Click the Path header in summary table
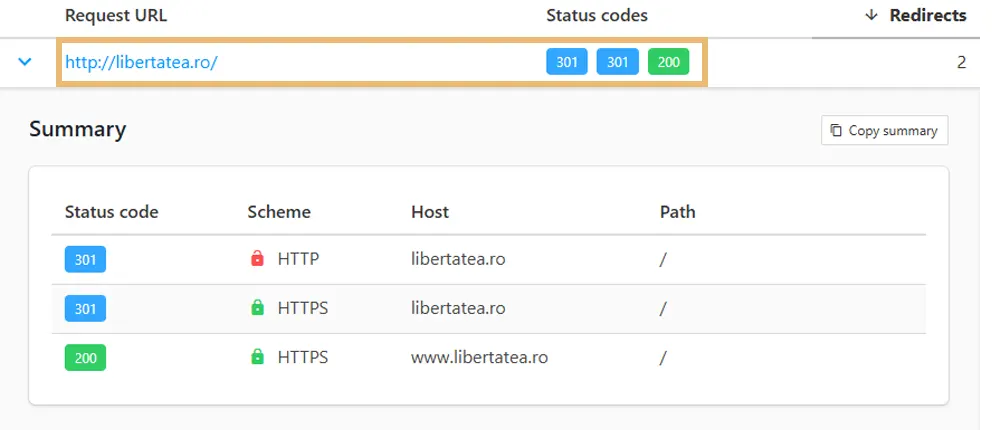 [x=677, y=212]
